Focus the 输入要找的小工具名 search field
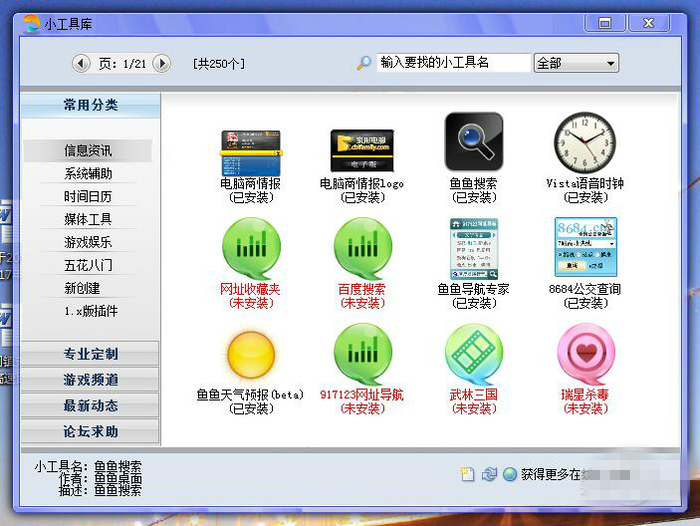 454,63
